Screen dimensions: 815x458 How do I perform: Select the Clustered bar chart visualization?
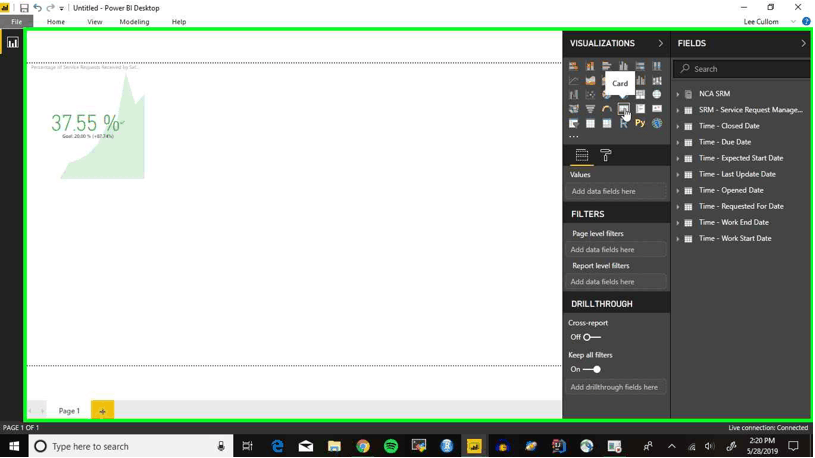(x=607, y=66)
